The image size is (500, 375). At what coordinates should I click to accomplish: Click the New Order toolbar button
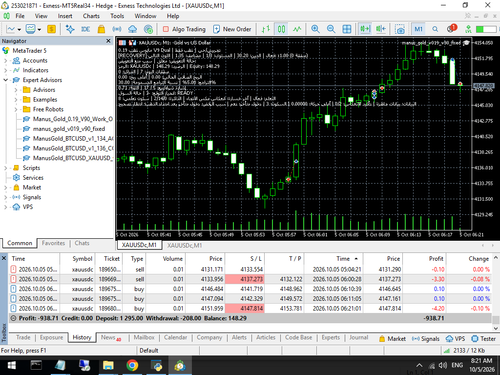232,29
